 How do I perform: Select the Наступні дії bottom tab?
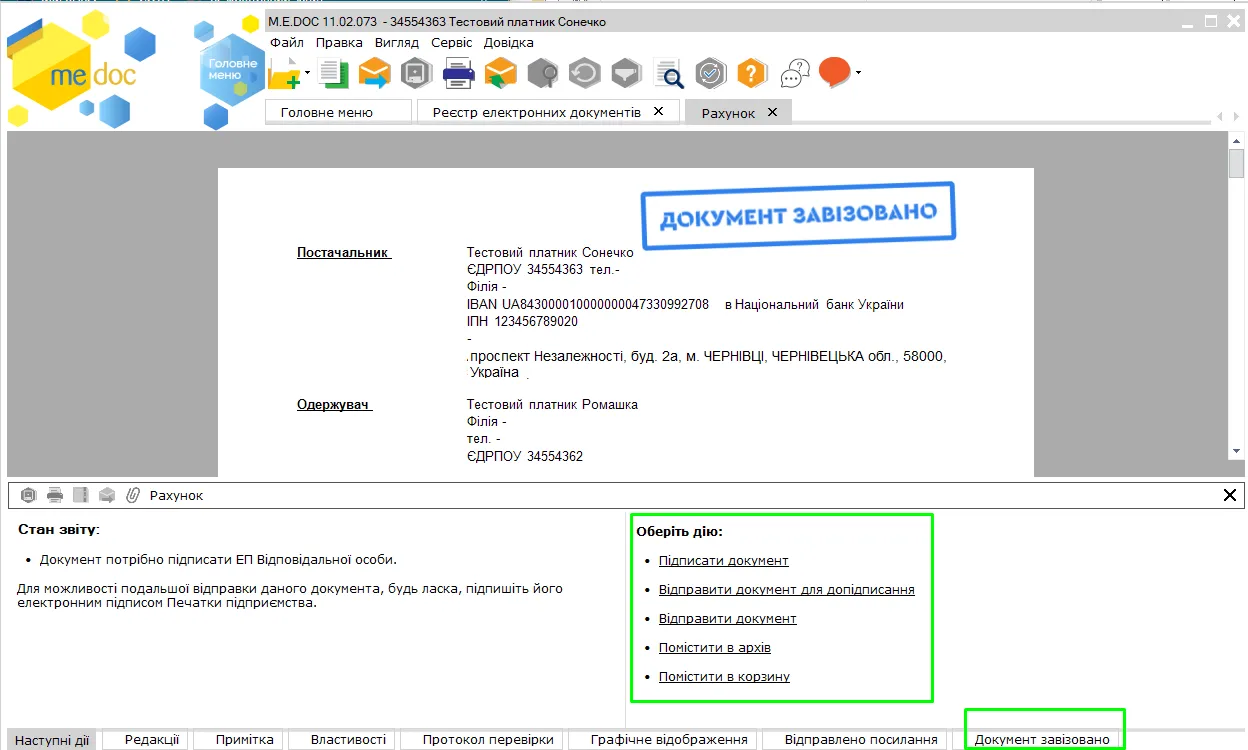click(x=52, y=740)
